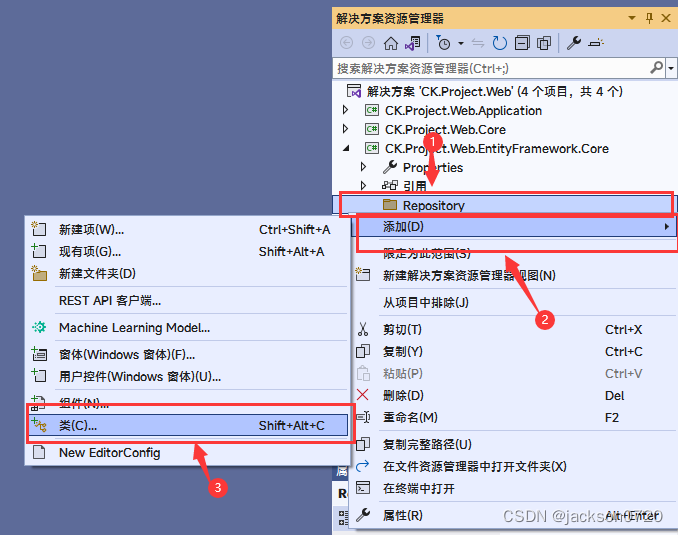Open the 添加(D) submenu item

point(516,227)
